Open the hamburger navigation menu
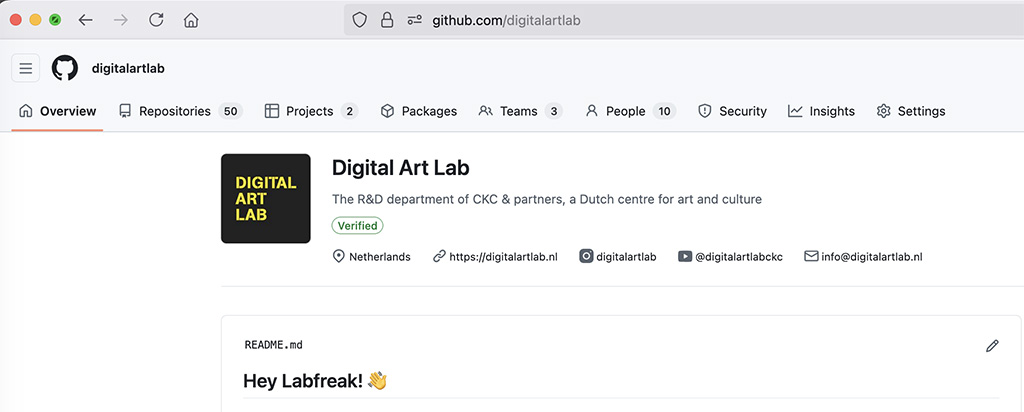 26,68
